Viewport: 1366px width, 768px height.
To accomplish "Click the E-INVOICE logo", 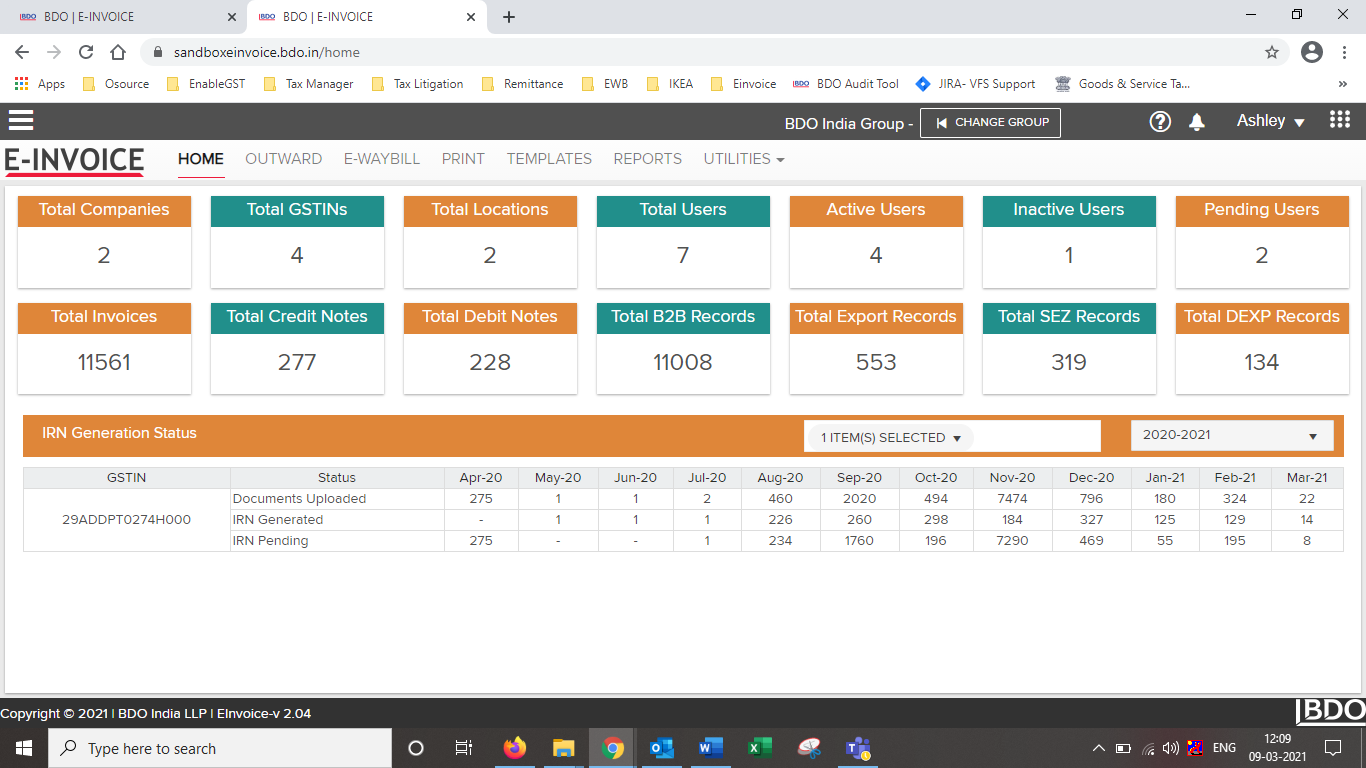I will pos(74,160).
